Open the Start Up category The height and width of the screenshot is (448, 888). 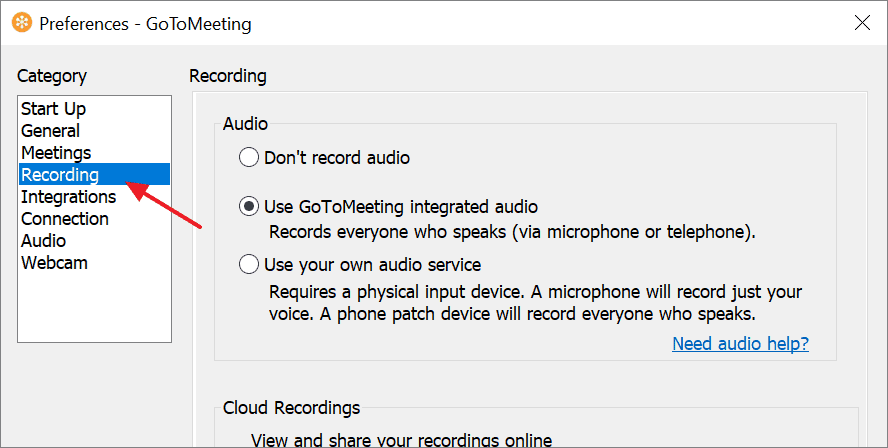pyautogui.click(x=53, y=109)
